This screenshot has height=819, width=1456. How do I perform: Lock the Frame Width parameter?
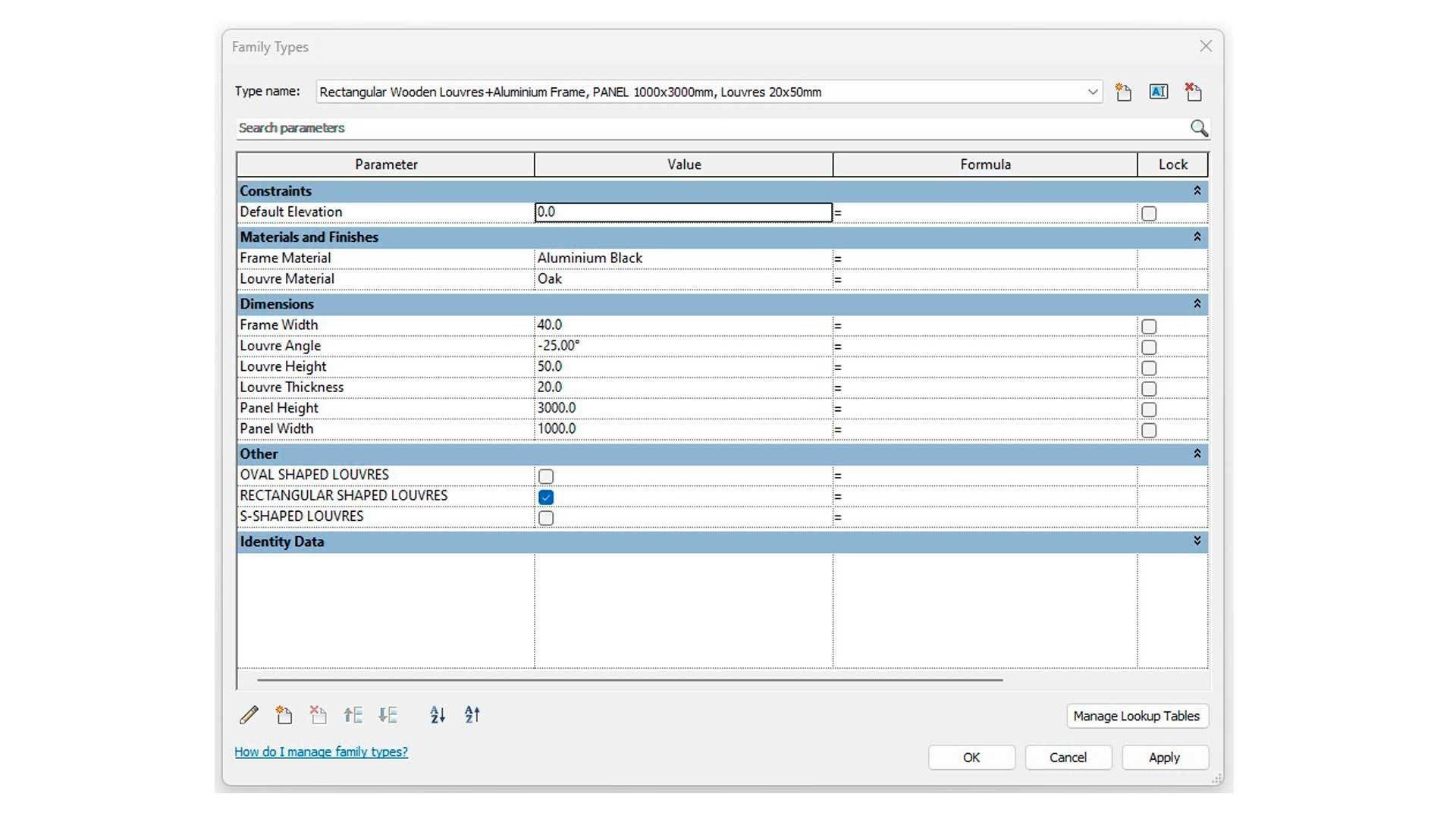click(1149, 327)
